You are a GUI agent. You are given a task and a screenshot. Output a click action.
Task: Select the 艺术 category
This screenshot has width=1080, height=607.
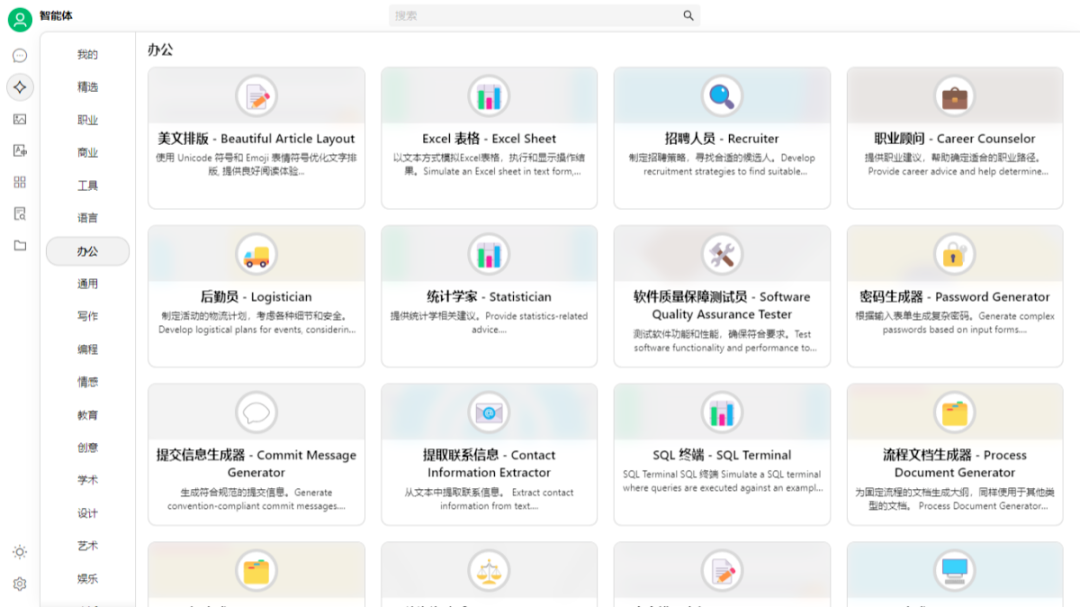point(87,546)
